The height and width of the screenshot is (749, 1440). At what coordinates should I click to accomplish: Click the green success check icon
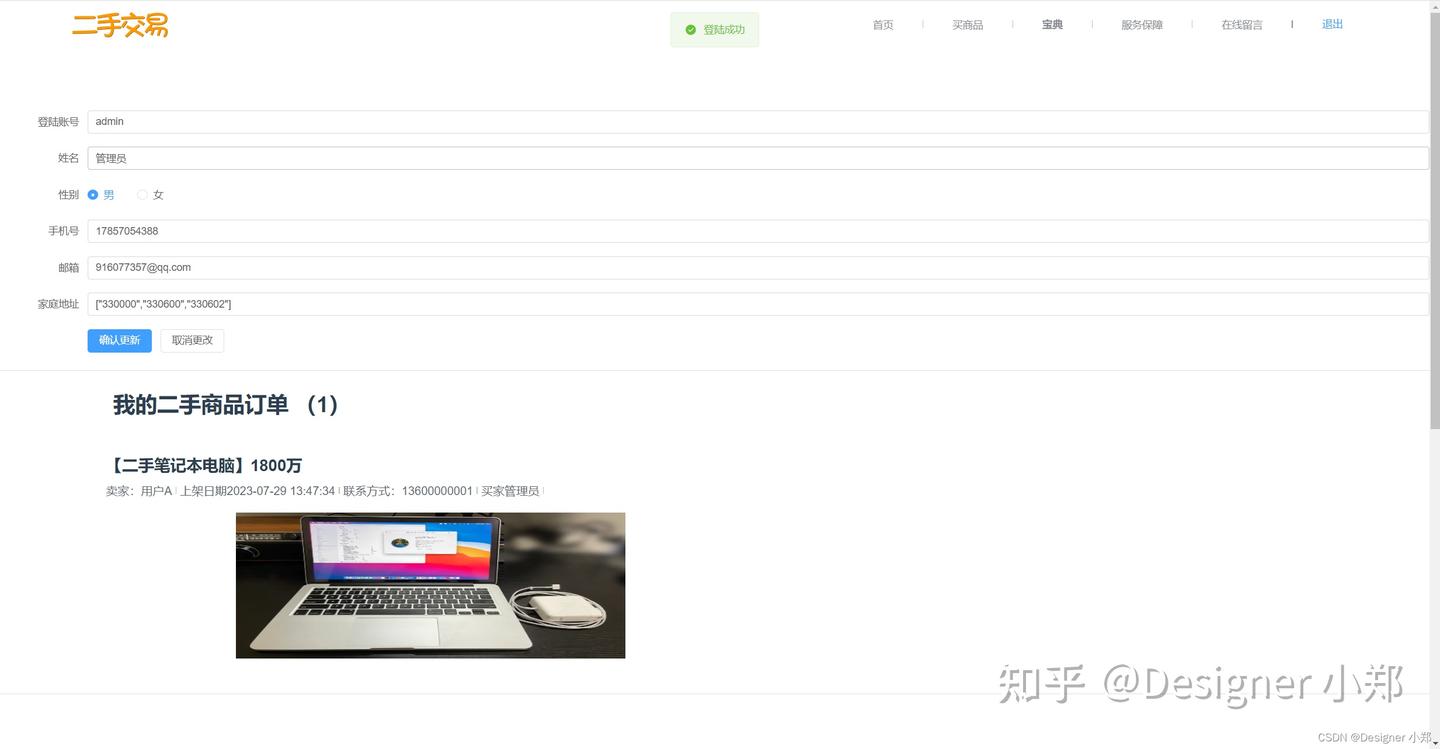point(690,30)
